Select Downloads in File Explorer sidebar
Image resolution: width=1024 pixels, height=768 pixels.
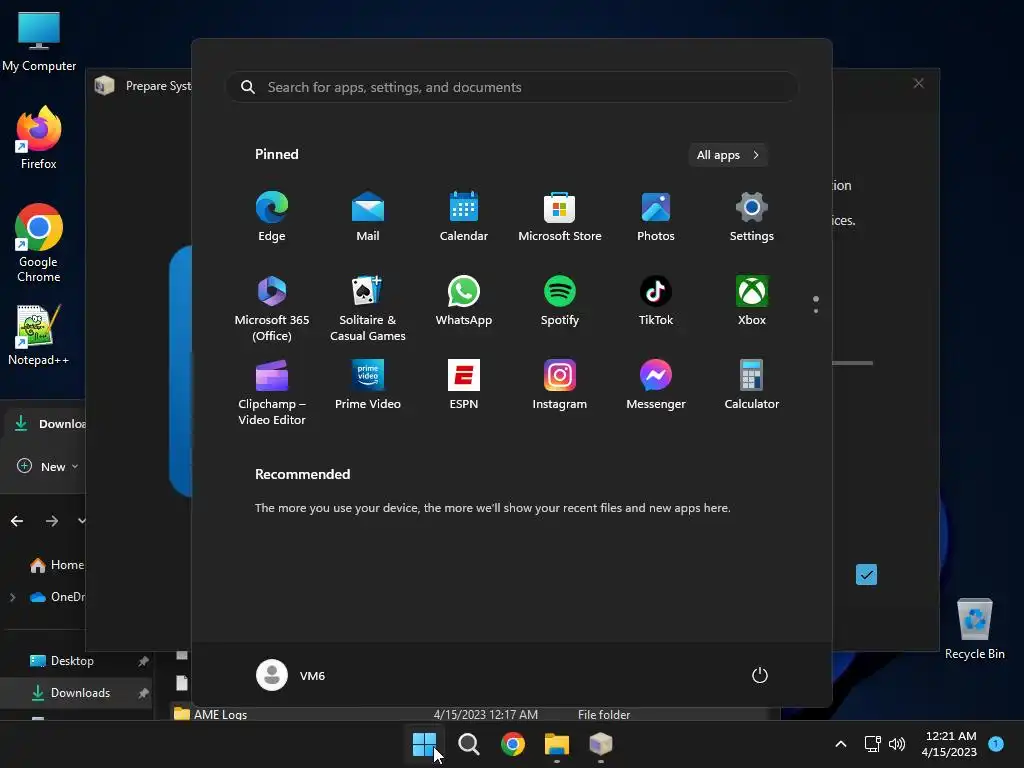click(77, 693)
